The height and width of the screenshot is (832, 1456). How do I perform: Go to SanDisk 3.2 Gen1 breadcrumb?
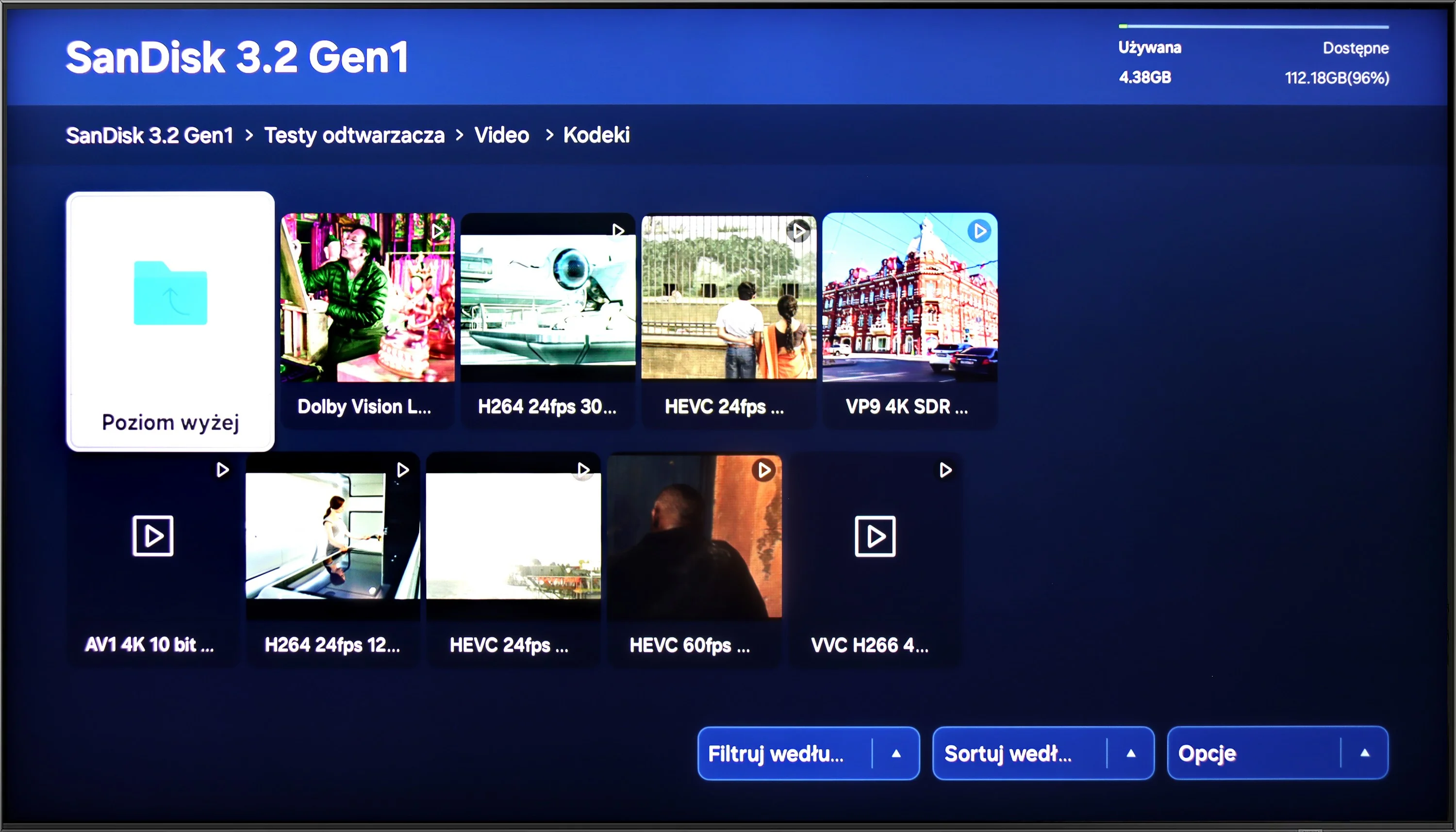pos(150,135)
